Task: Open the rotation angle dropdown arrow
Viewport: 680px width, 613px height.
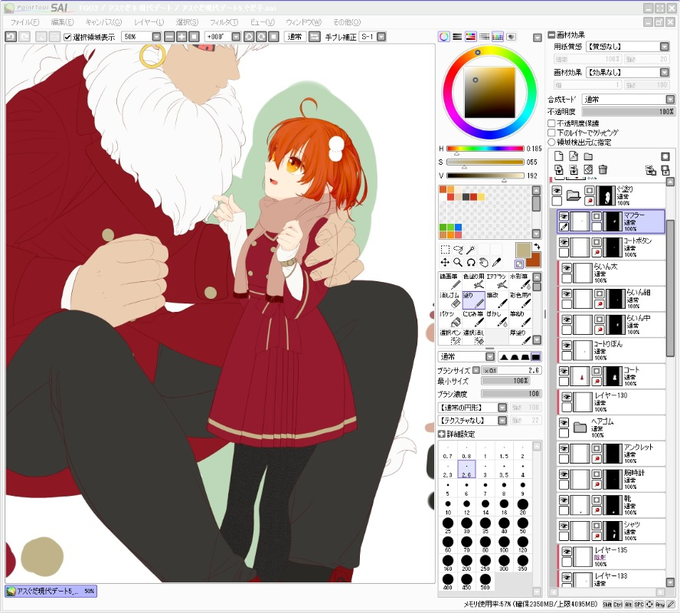Action: tap(236, 37)
